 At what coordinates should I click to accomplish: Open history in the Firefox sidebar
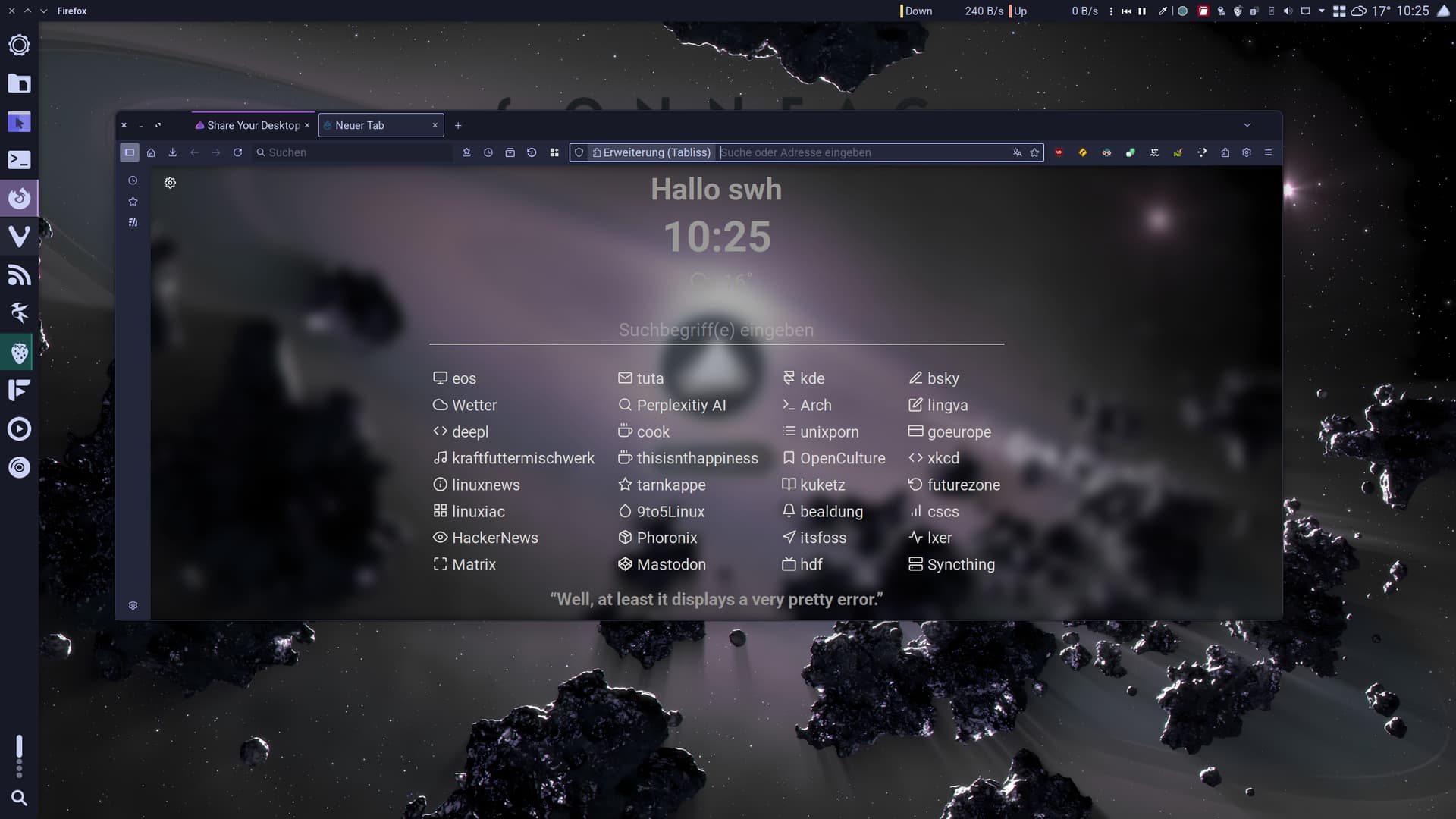(x=133, y=180)
